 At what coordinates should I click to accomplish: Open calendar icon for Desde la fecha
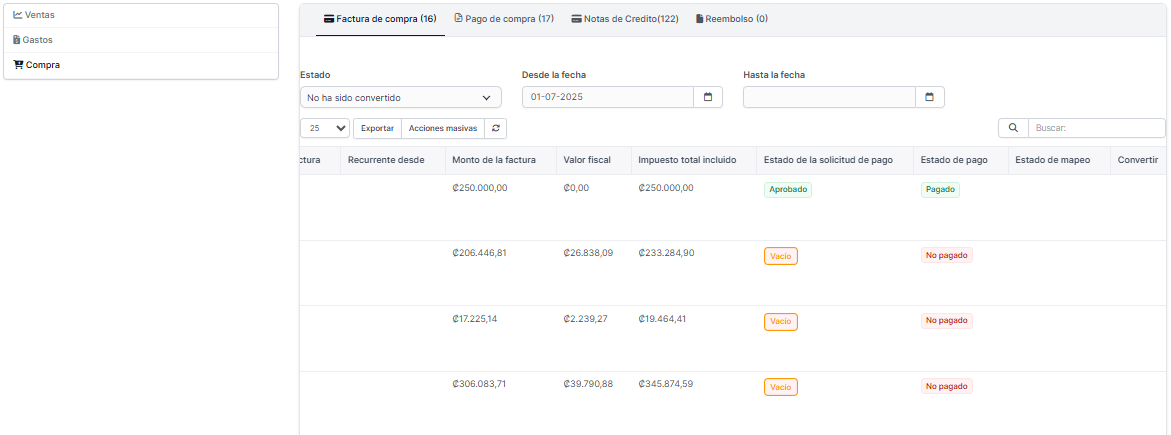click(707, 97)
